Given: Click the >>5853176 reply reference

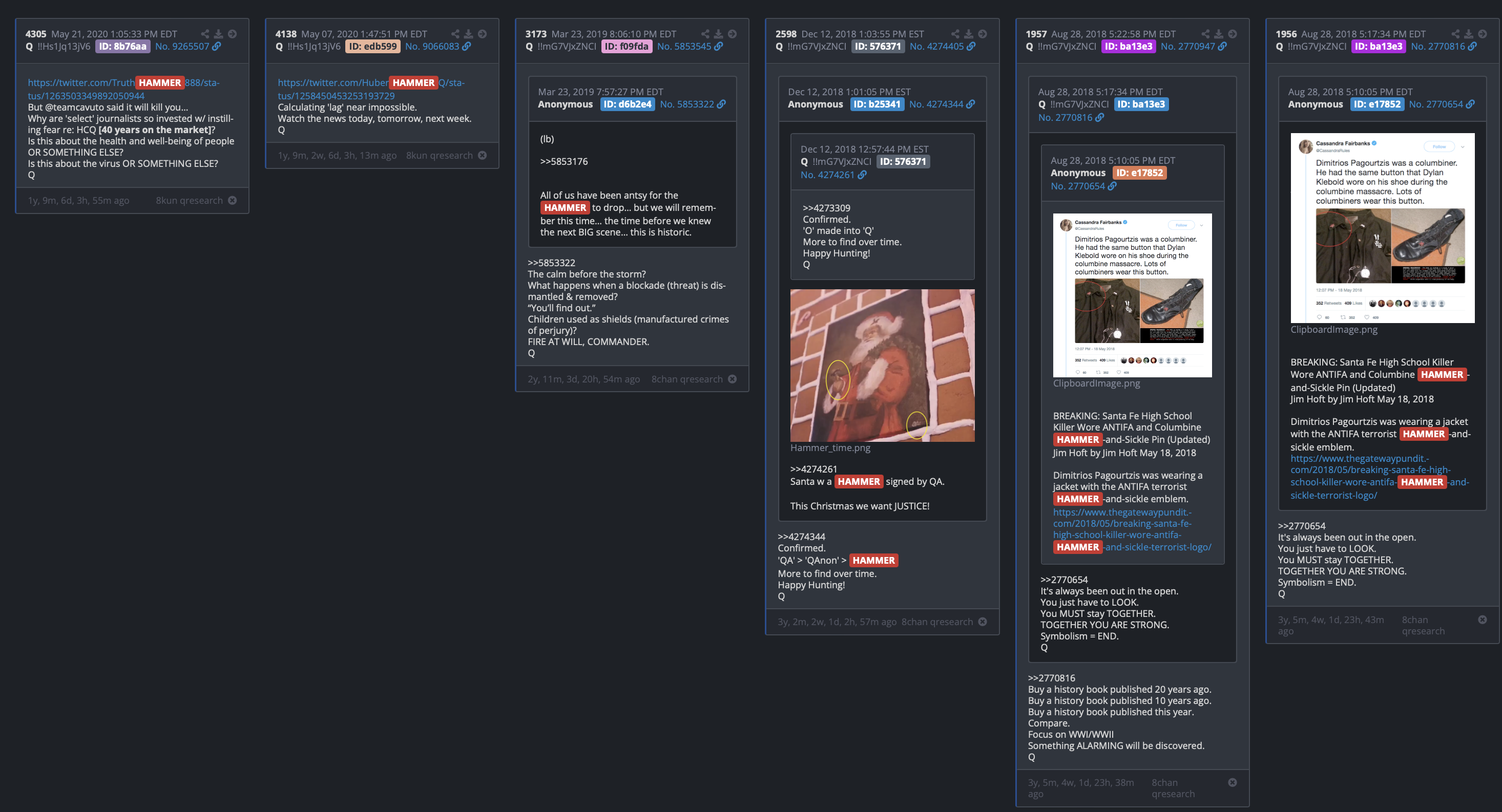Looking at the screenshot, I should click(x=564, y=161).
